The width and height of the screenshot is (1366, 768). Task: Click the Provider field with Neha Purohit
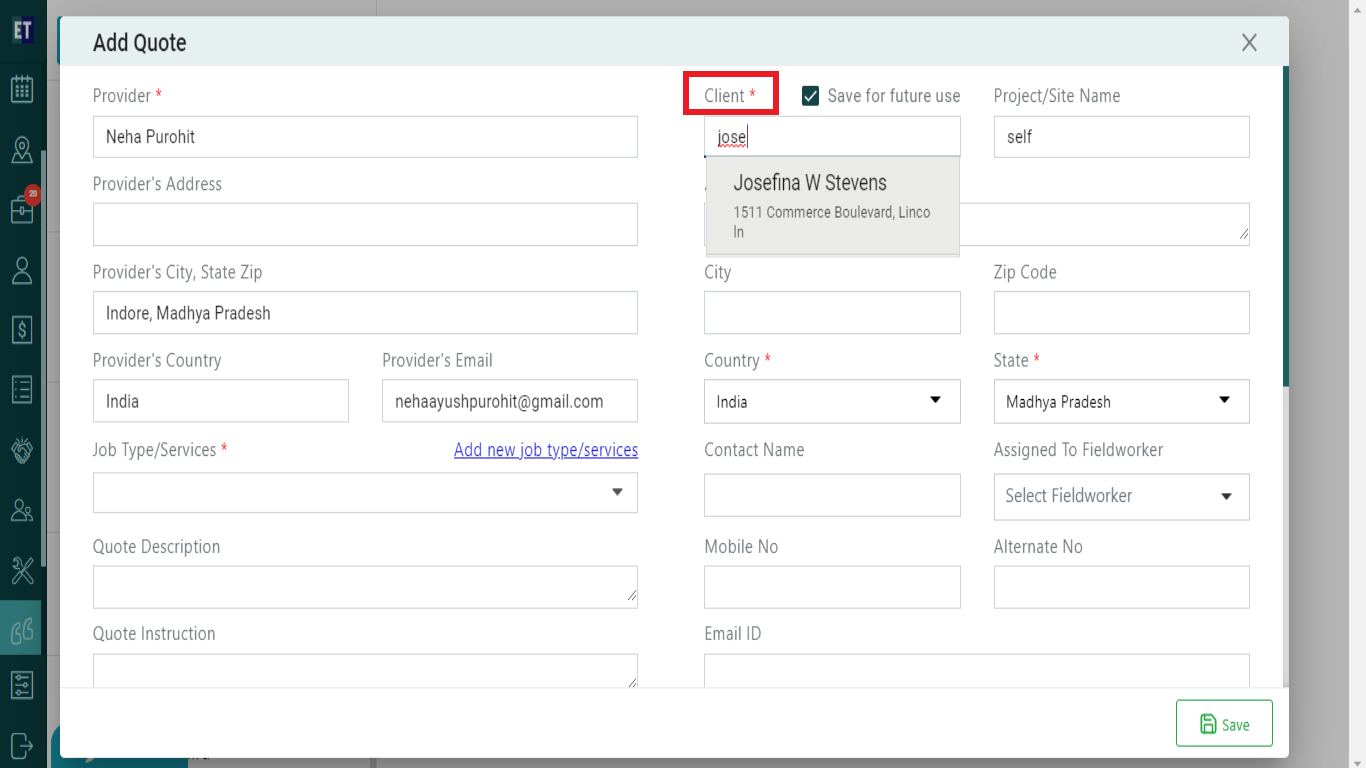point(365,136)
